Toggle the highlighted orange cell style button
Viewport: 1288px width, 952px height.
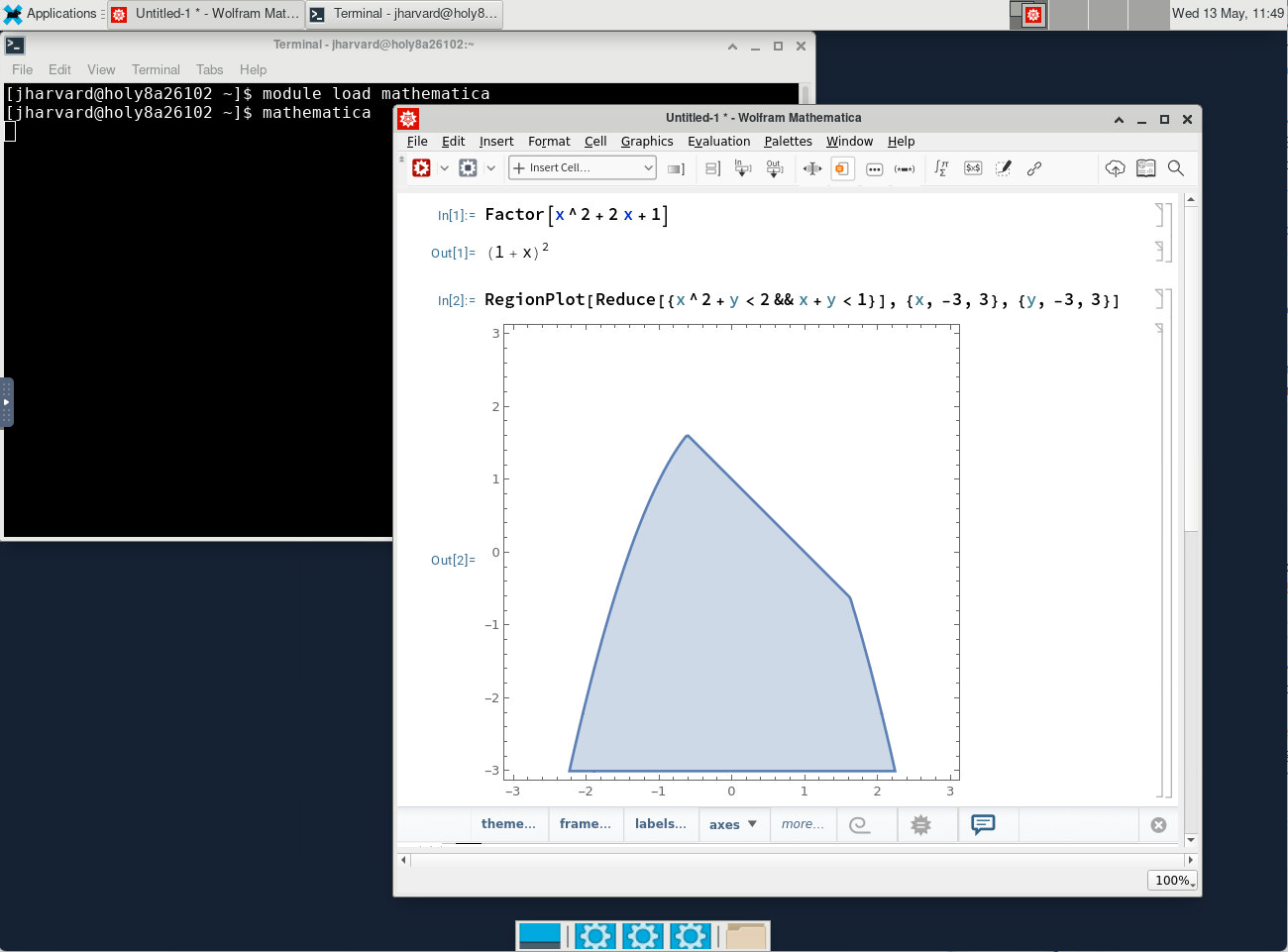[842, 168]
